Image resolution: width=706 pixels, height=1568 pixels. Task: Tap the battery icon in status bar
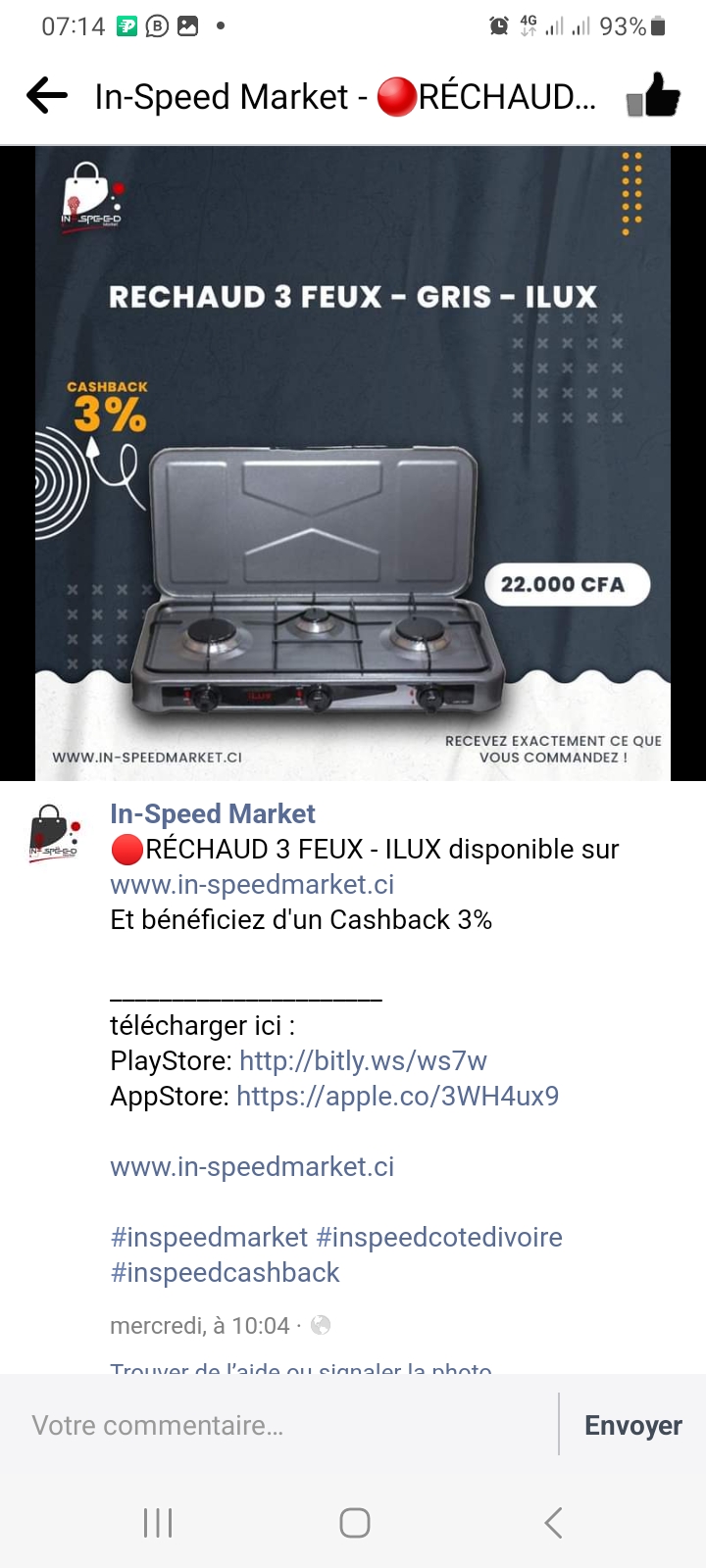point(658,26)
